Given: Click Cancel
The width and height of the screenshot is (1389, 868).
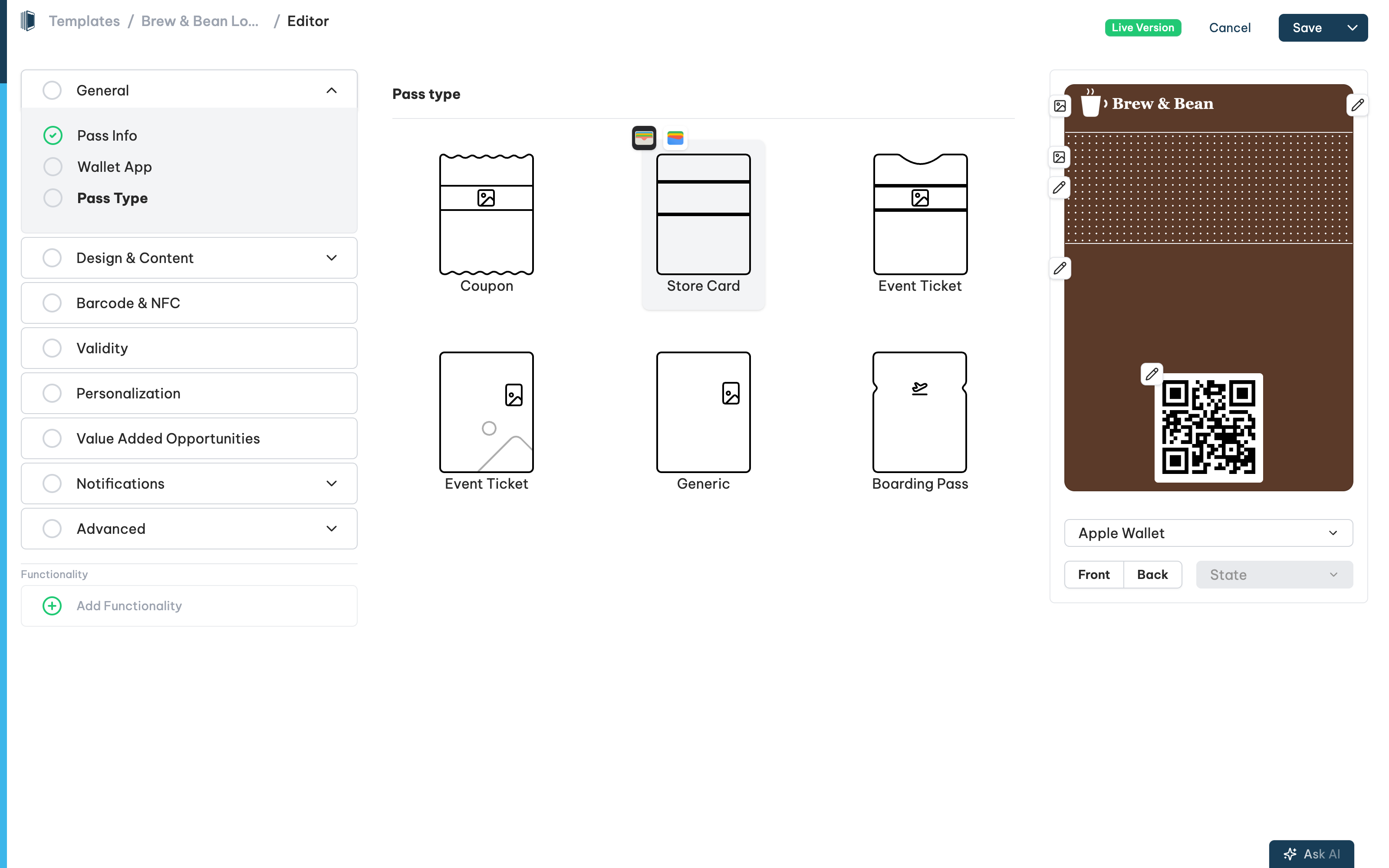Looking at the screenshot, I should tap(1229, 27).
